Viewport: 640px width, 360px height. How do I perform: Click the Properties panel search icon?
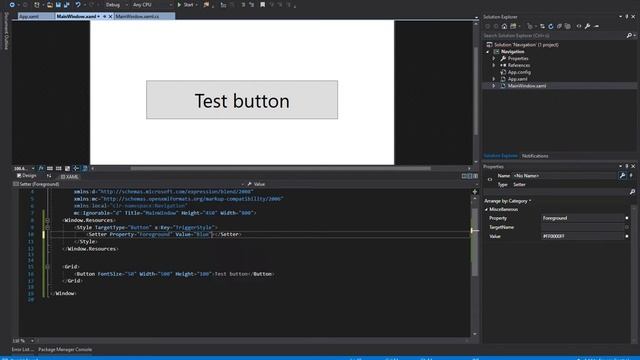[x=632, y=191]
